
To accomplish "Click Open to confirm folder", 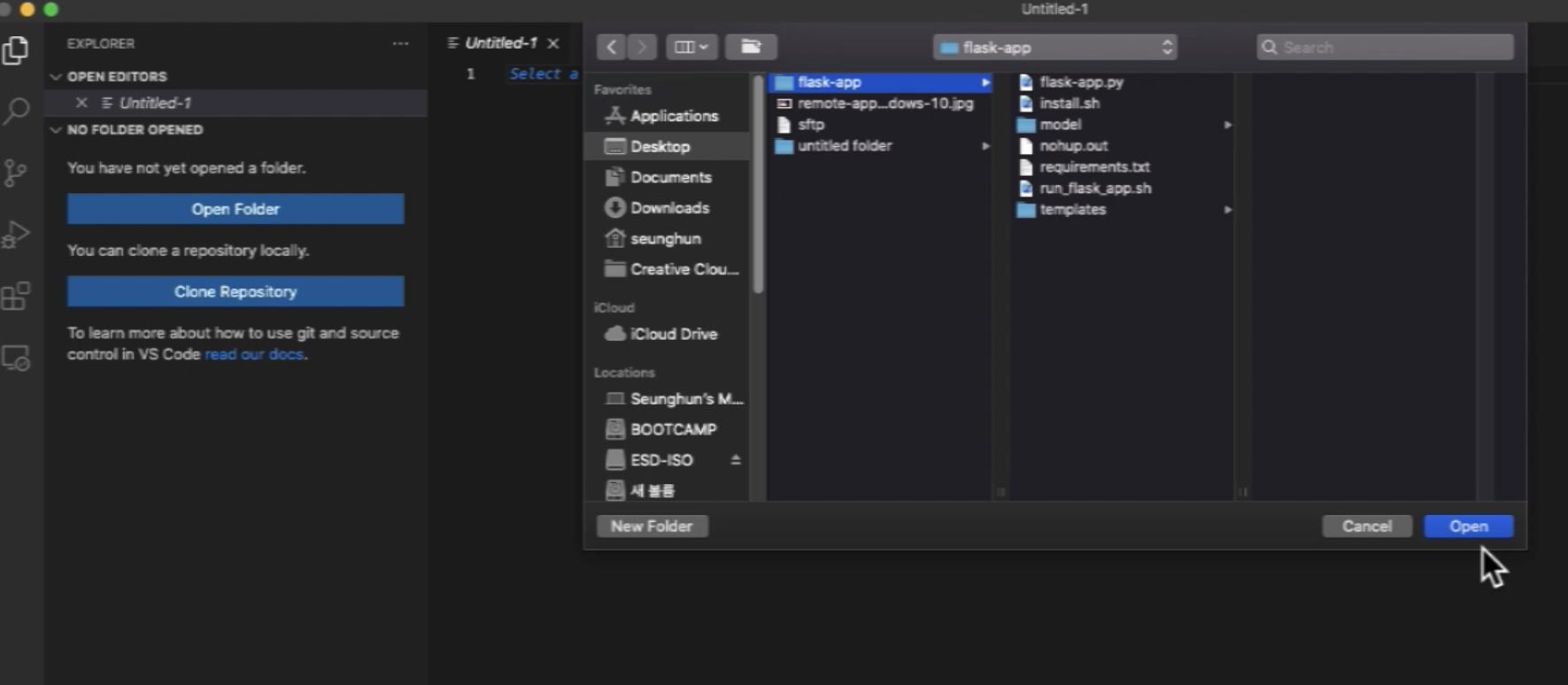I will [1468, 527].
